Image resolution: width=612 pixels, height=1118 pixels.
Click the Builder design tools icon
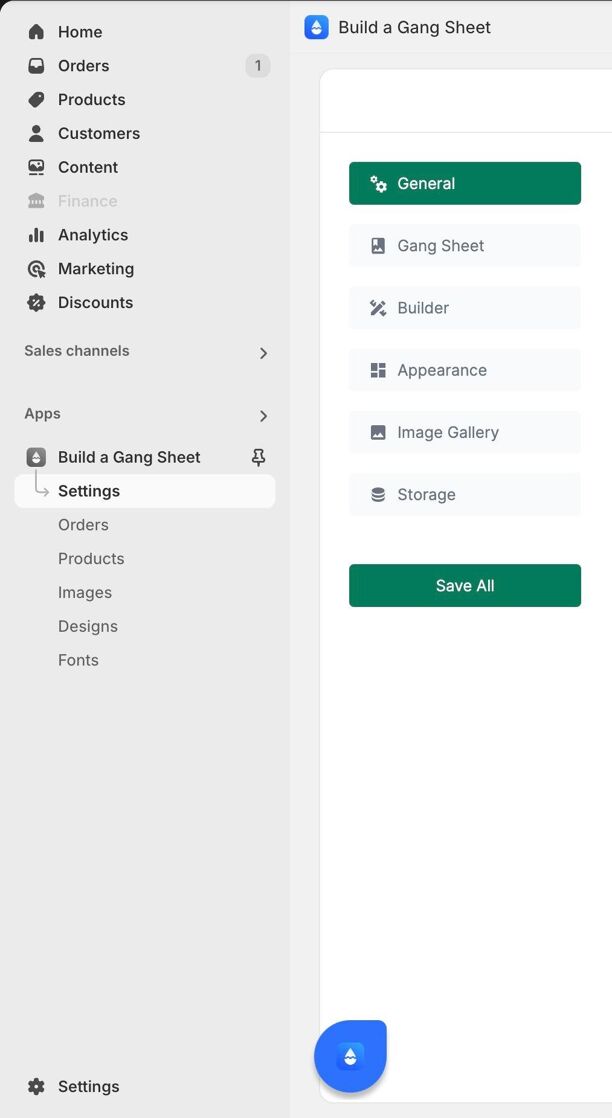point(378,308)
